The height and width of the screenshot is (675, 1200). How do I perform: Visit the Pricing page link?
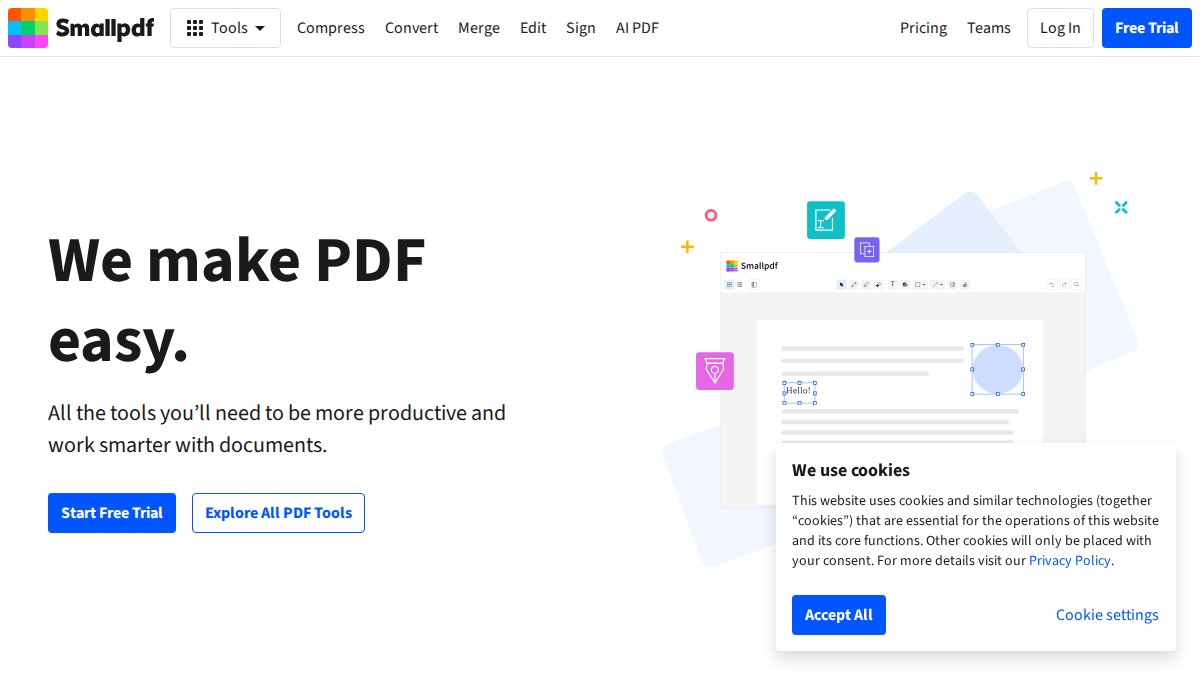[x=923, y=28]
